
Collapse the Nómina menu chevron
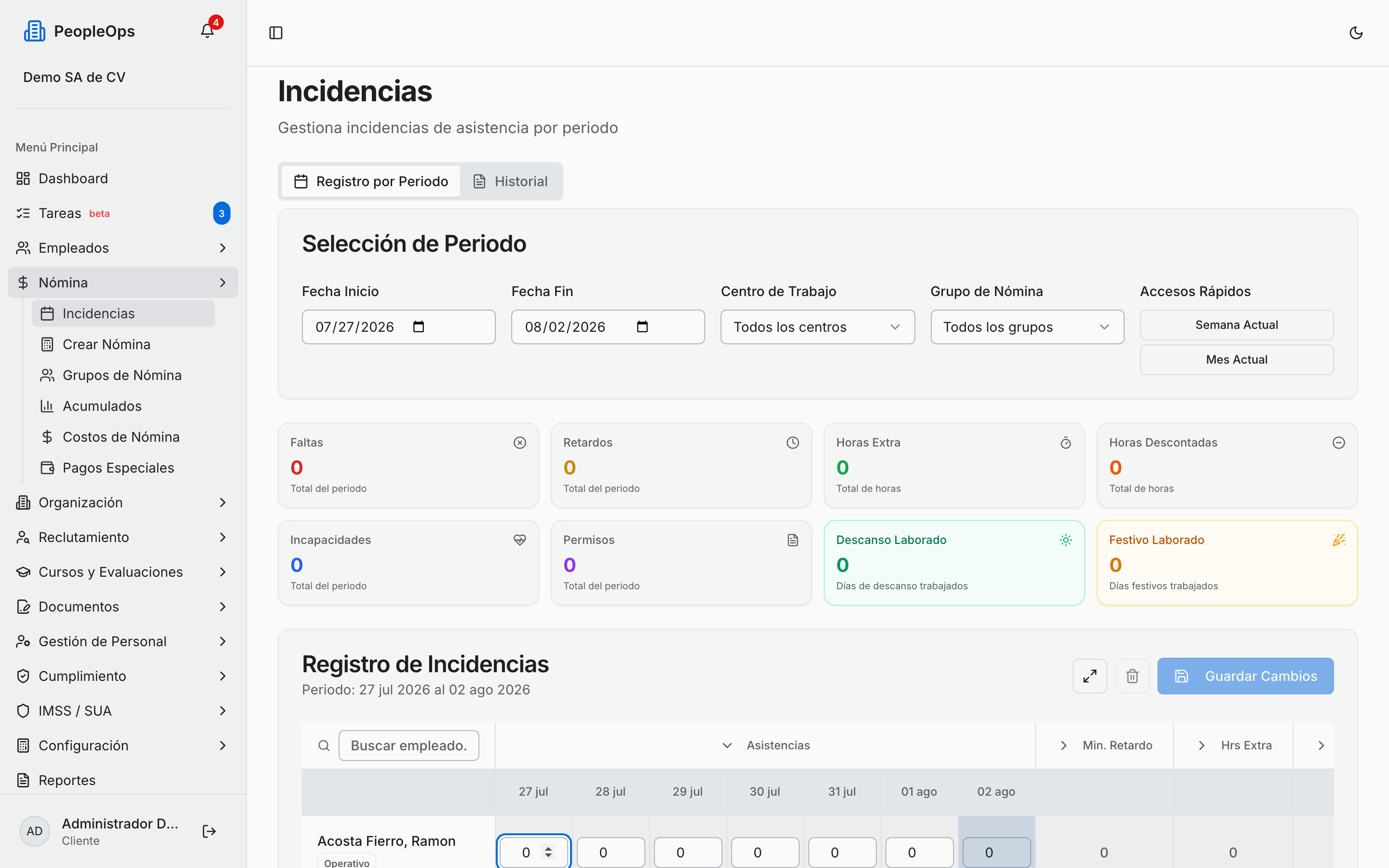pyautogui.click(x=223, y=283)
